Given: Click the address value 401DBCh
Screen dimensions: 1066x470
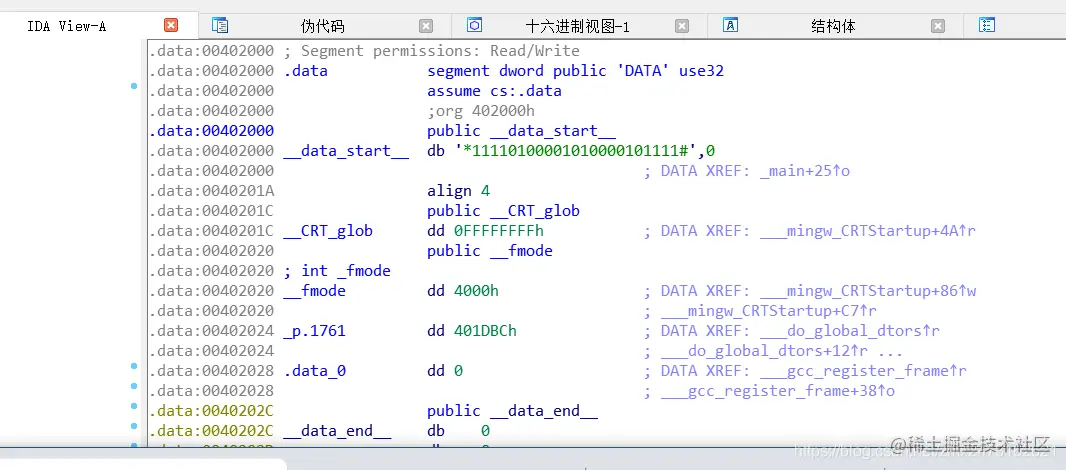Looking at the screenshot, I should pyautogui.click(x=485, y=331).
